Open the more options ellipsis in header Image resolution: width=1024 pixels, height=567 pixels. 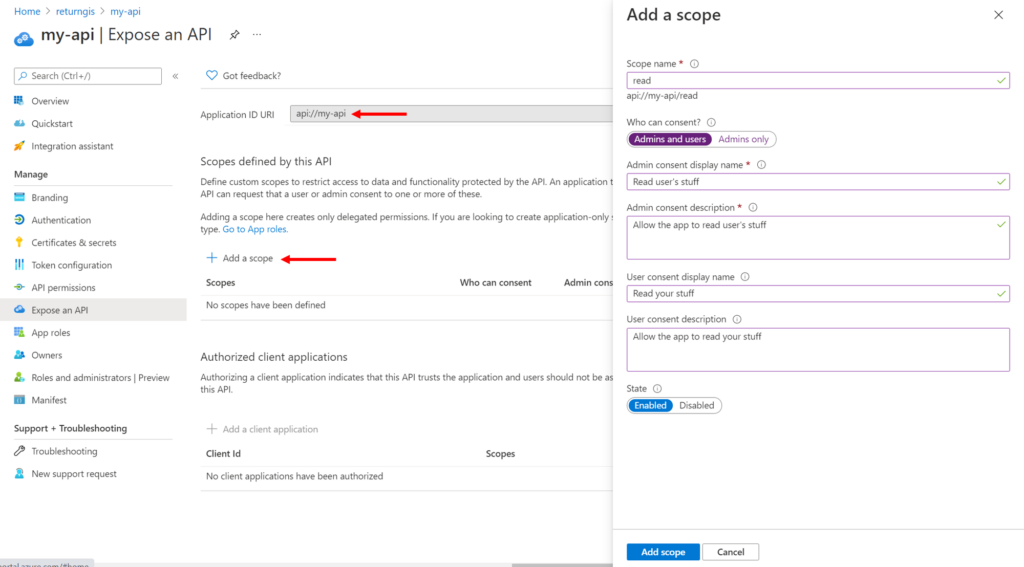pos(257,35)
